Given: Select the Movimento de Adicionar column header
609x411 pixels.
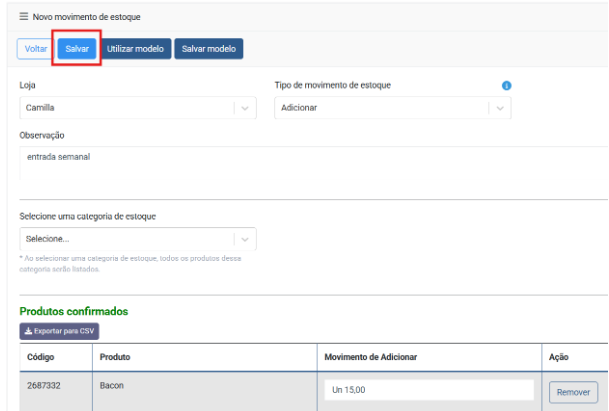Looking at the screenshot, I should tap(371, 357).
